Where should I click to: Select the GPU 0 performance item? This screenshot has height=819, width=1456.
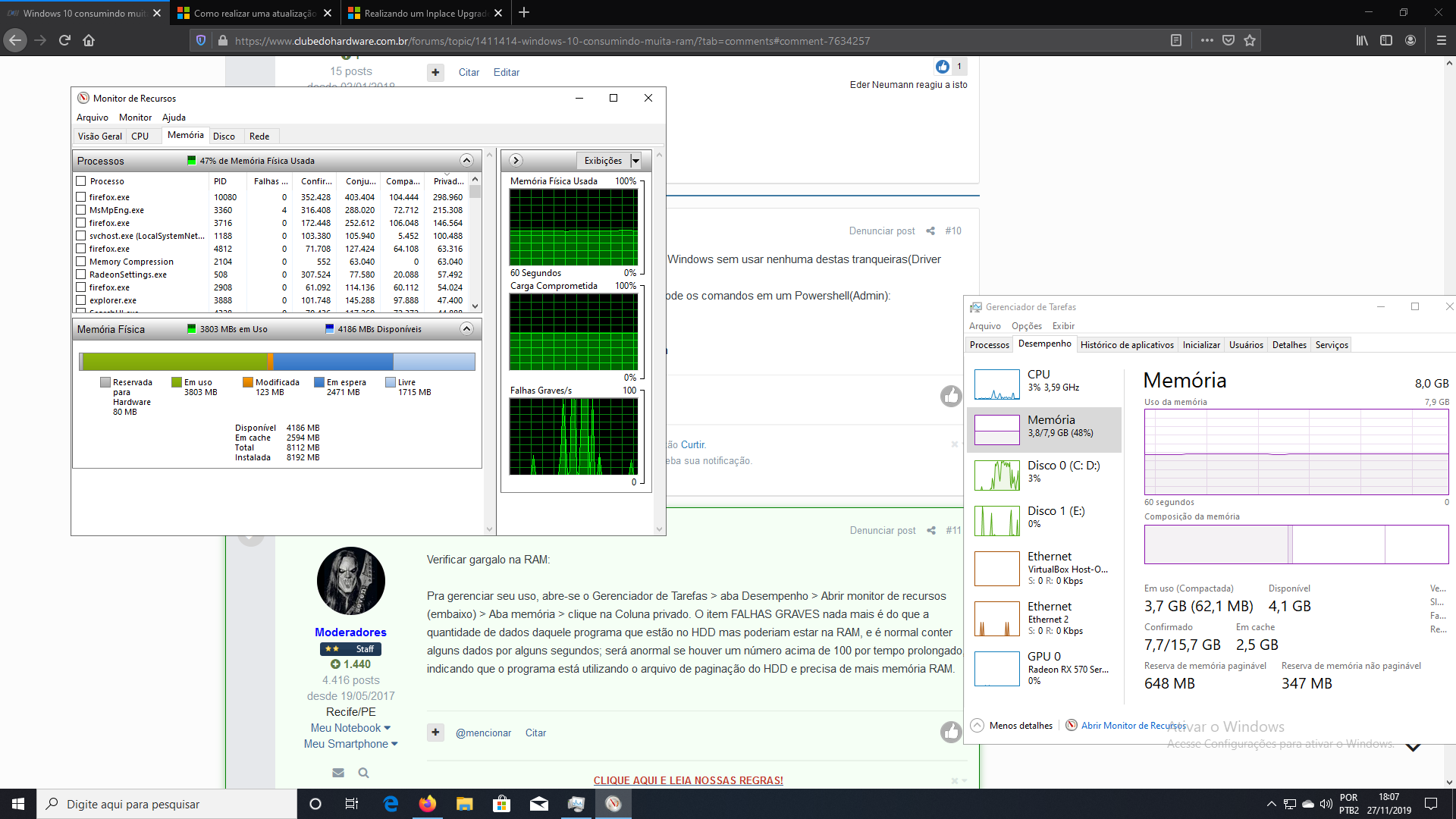[x=1043, y=669]
